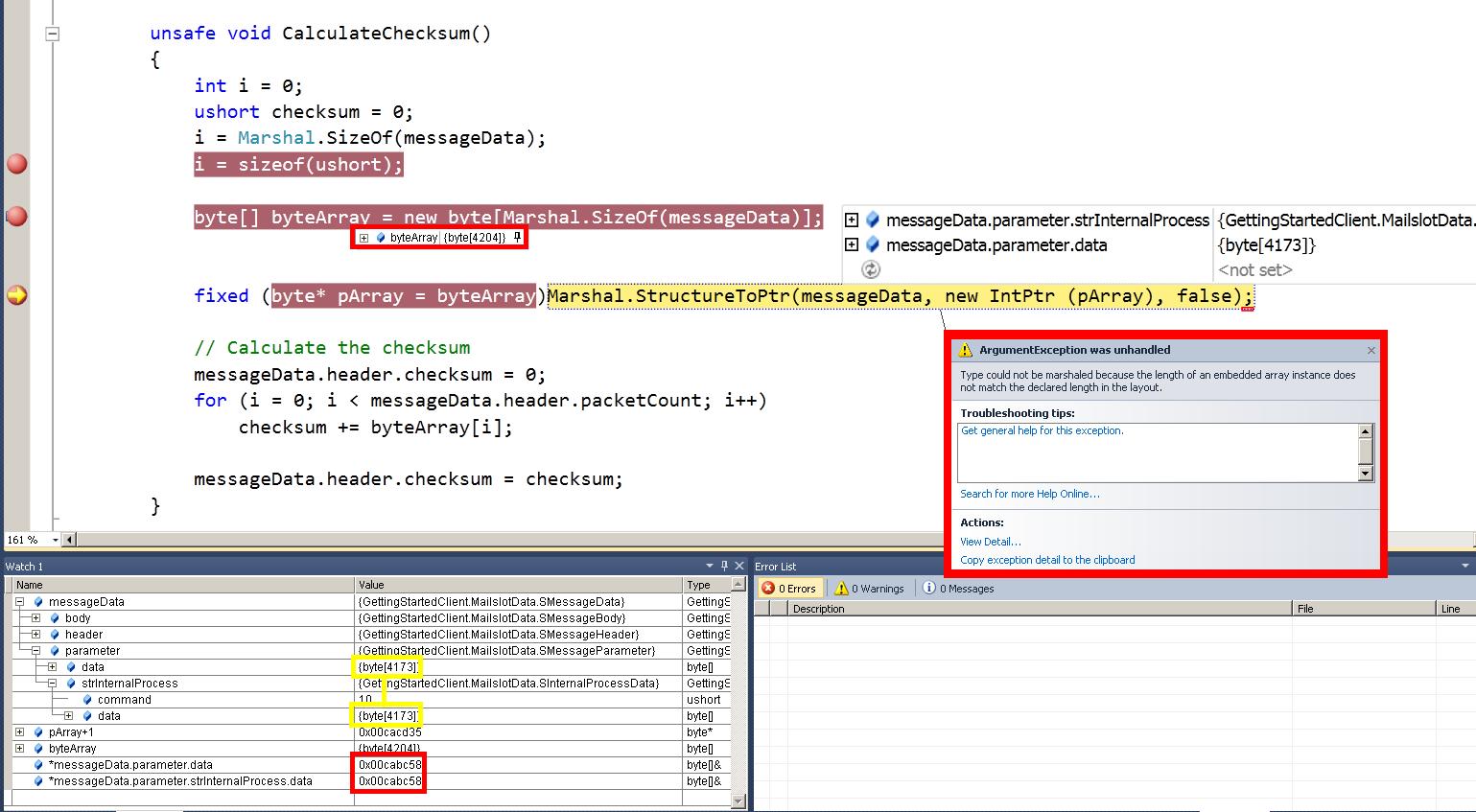Open 'Get general help for this exception' link
The height and width of the screenshot is (812, 1476).
point(1042,430)
